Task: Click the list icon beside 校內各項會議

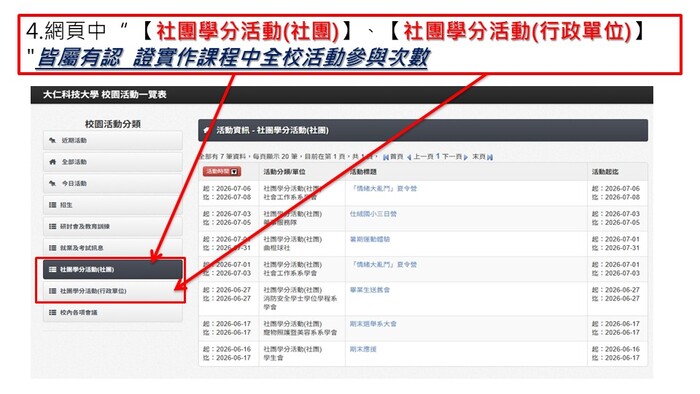Action: pos(52,312)
